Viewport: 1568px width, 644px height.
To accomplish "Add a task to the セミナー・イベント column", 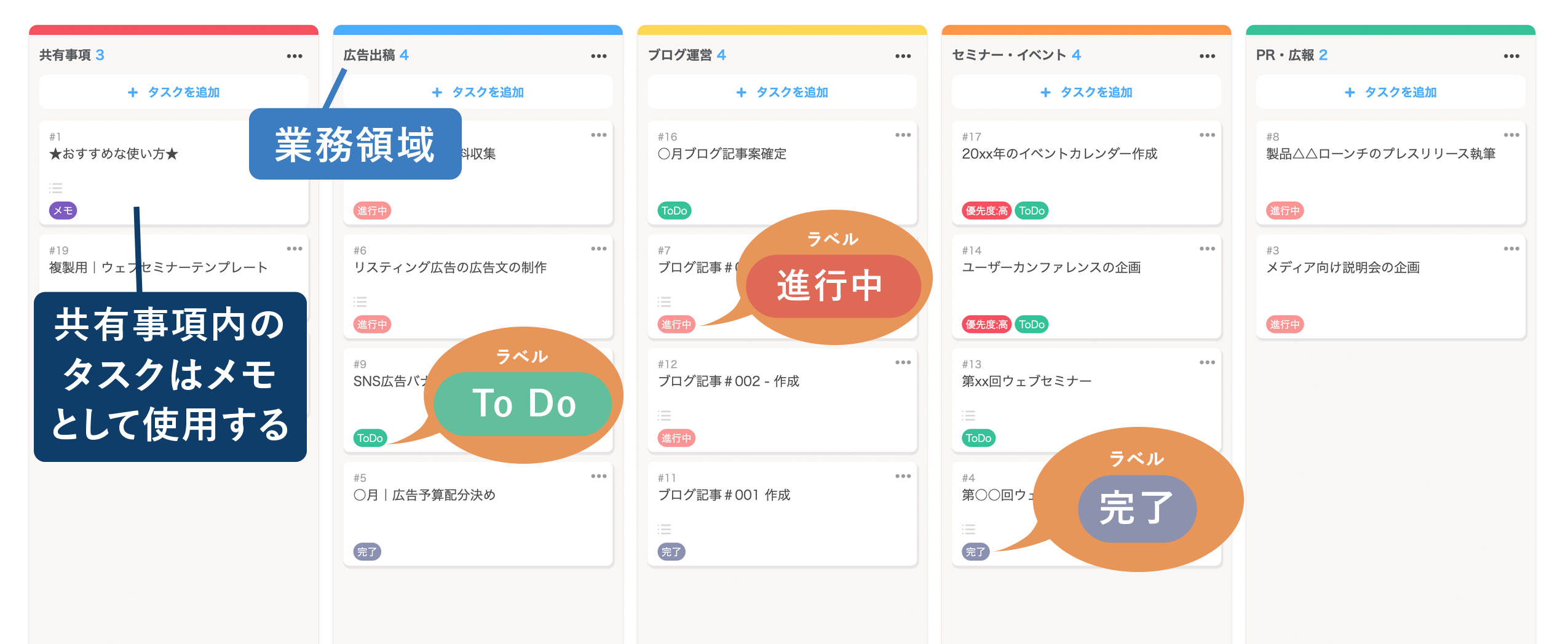I will (x=1087, y=92).
